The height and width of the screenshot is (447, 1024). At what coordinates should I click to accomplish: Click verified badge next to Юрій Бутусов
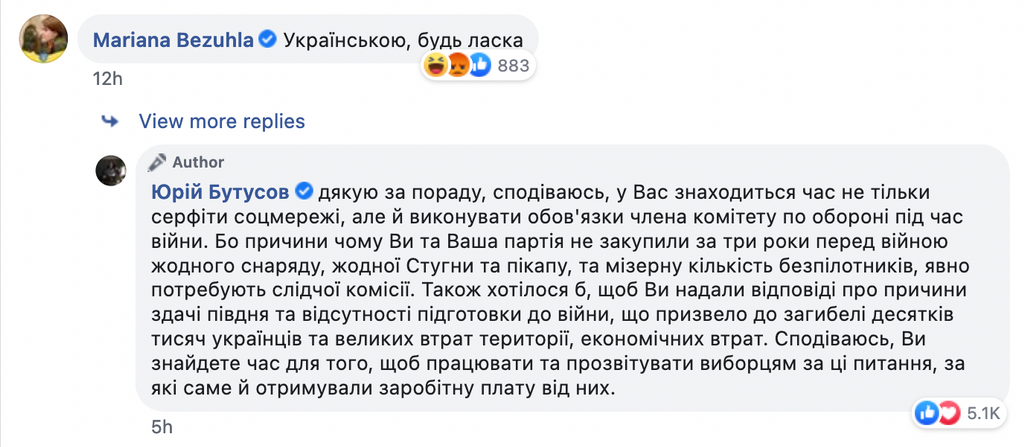coord(303,191)
